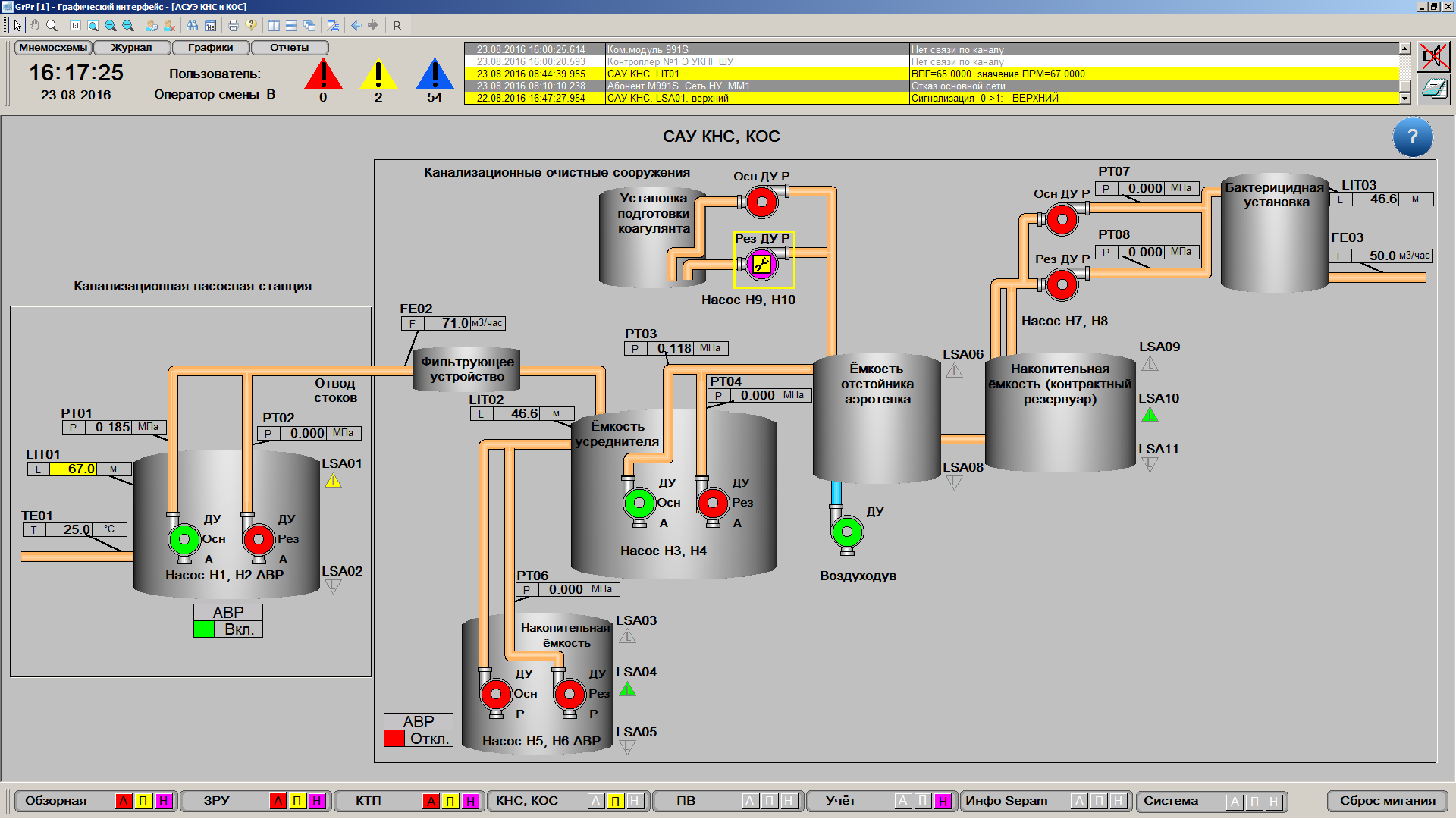1456x819 pixels.
Task: Open the Графики tab
Action: (210, 48)
